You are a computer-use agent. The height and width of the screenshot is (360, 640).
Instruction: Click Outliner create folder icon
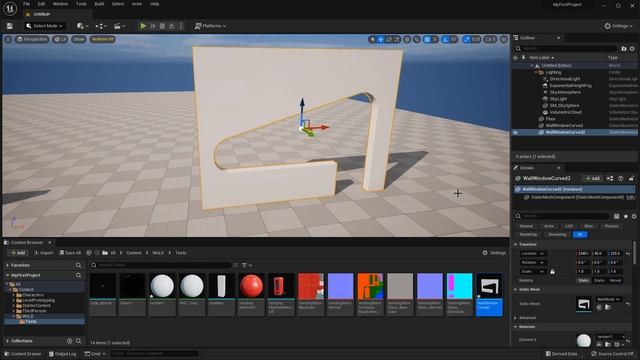coord(624,49)
